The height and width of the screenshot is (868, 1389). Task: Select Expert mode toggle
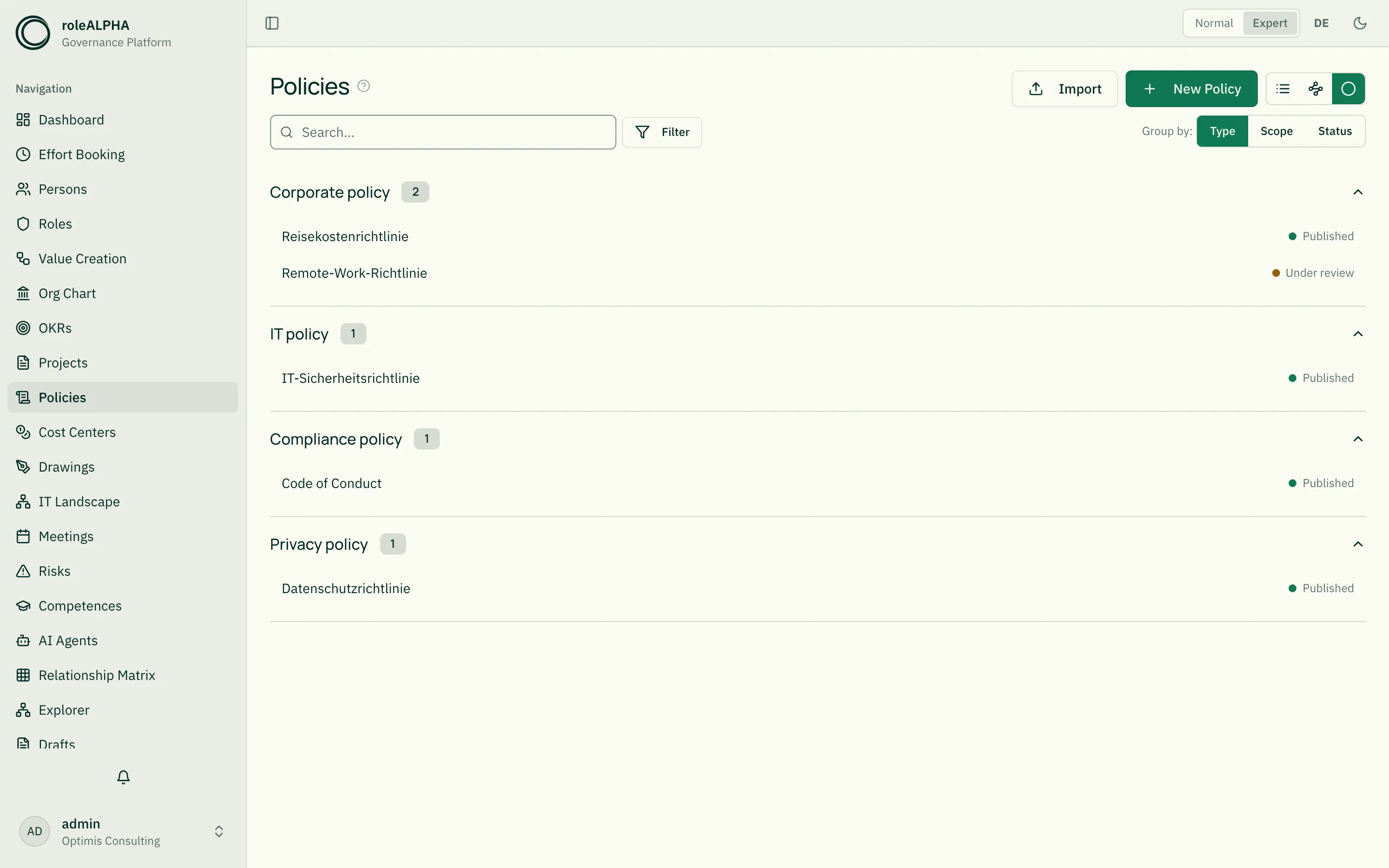coord(1269,23)
